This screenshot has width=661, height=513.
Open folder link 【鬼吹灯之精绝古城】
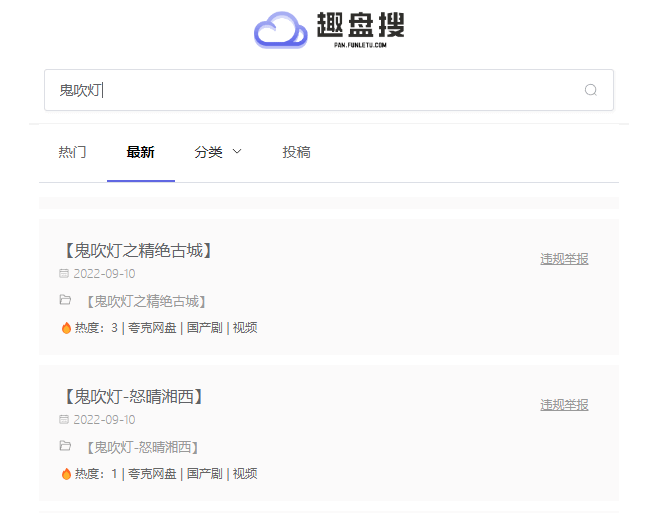[146, 301]
